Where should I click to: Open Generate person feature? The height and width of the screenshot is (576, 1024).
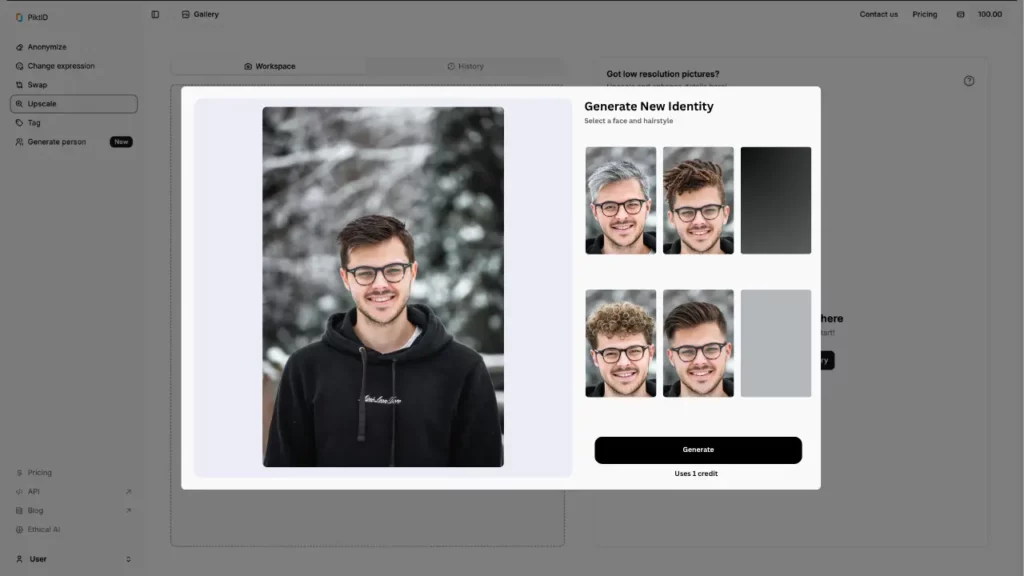click(57, 142)
